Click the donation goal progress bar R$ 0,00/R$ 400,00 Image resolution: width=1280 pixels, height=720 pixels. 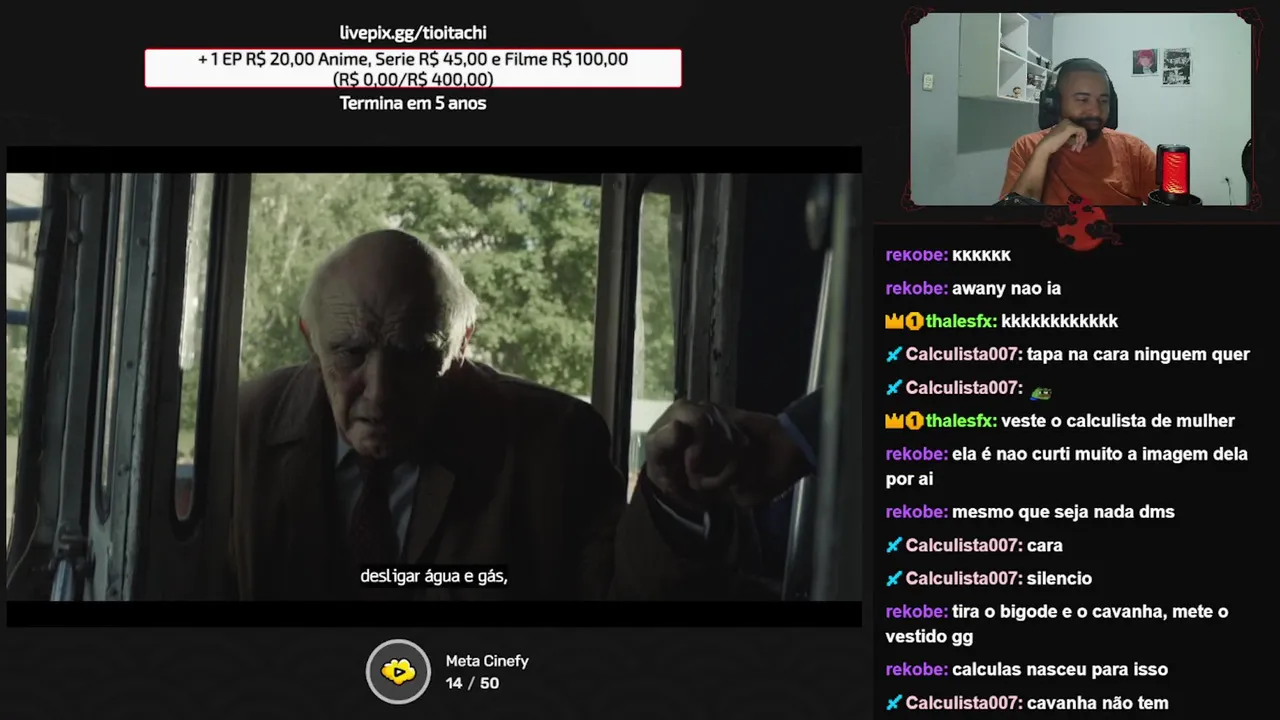(413, 69)
